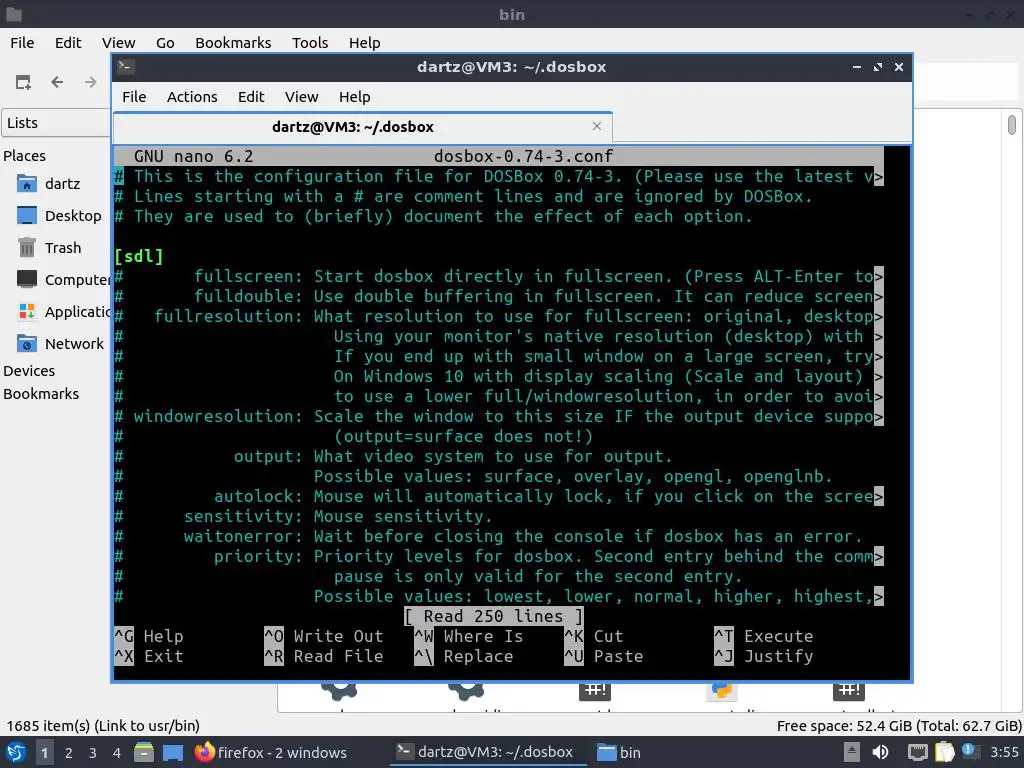The width and height of the screenshot is (1024, 768).
Task: Open the terminal's Help menu
Action: pyautogui.click(x=355, y=97)
